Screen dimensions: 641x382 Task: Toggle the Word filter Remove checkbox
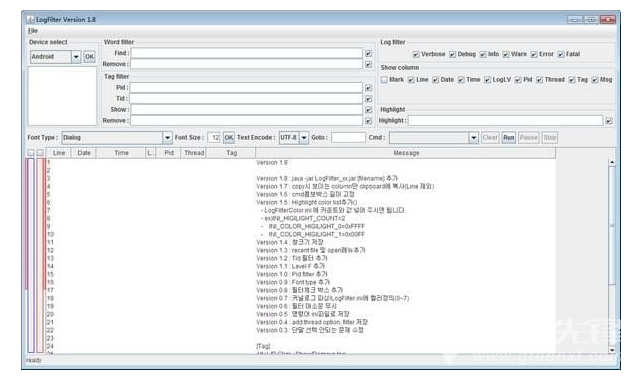(368, 65)
